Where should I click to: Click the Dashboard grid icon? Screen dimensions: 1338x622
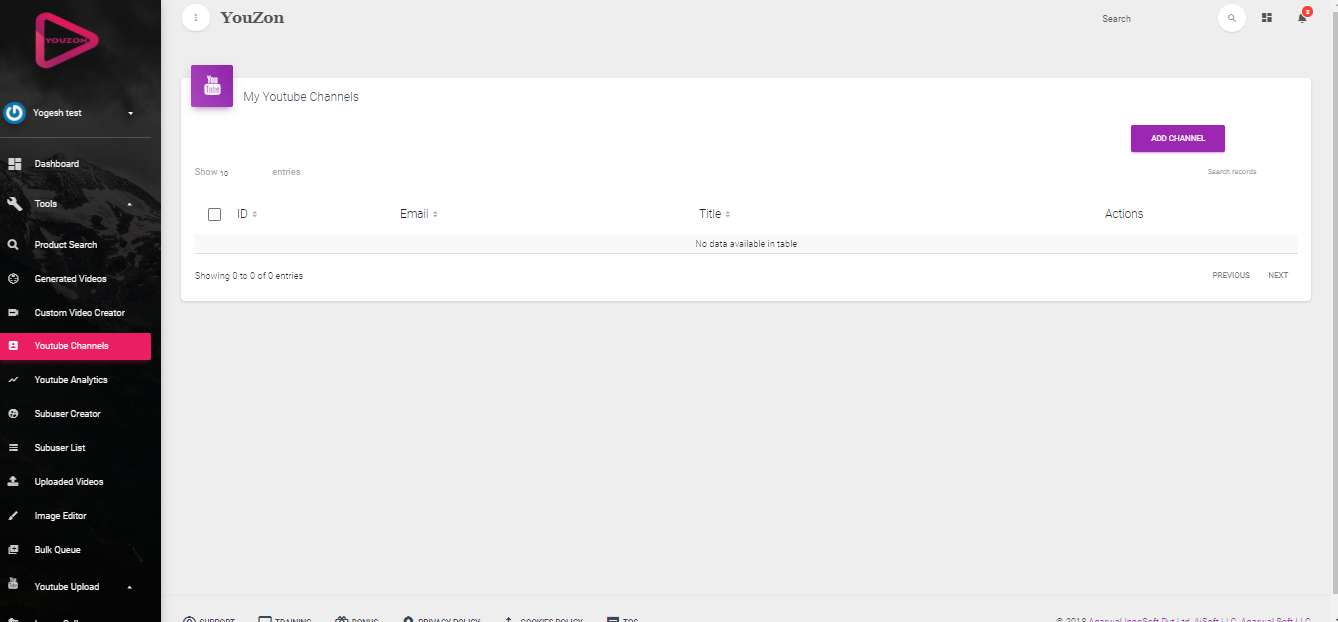click(14, 164)
